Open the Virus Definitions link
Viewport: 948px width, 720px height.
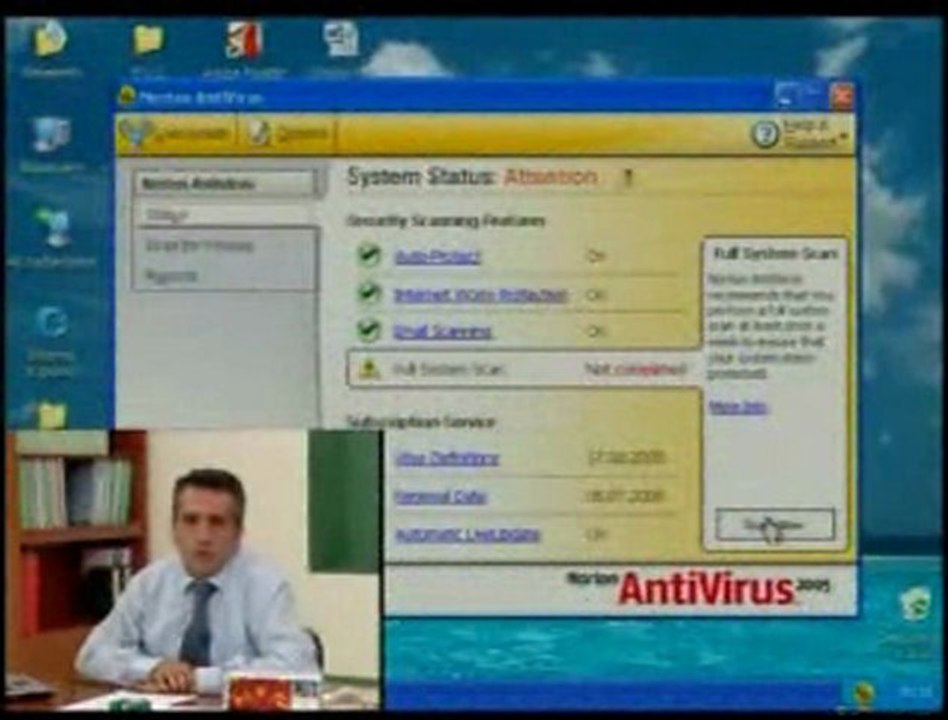447,458
